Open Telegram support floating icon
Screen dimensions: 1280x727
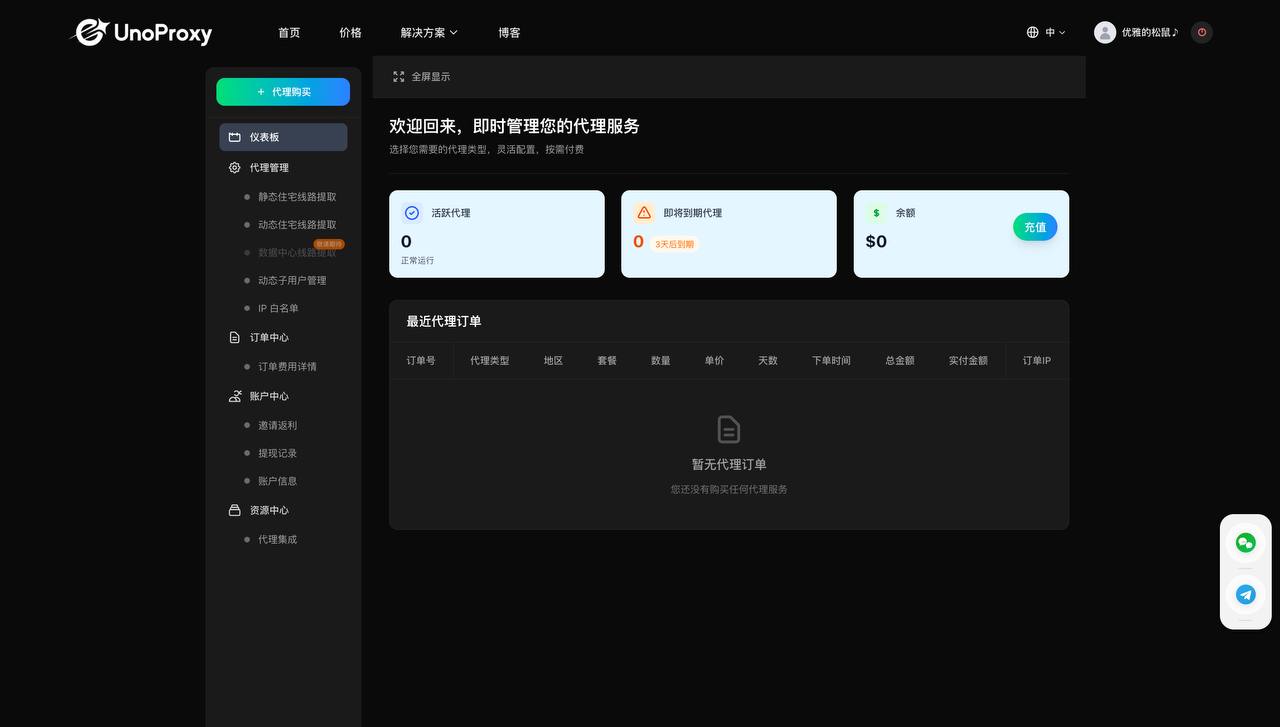click(x=1246, y=594)
